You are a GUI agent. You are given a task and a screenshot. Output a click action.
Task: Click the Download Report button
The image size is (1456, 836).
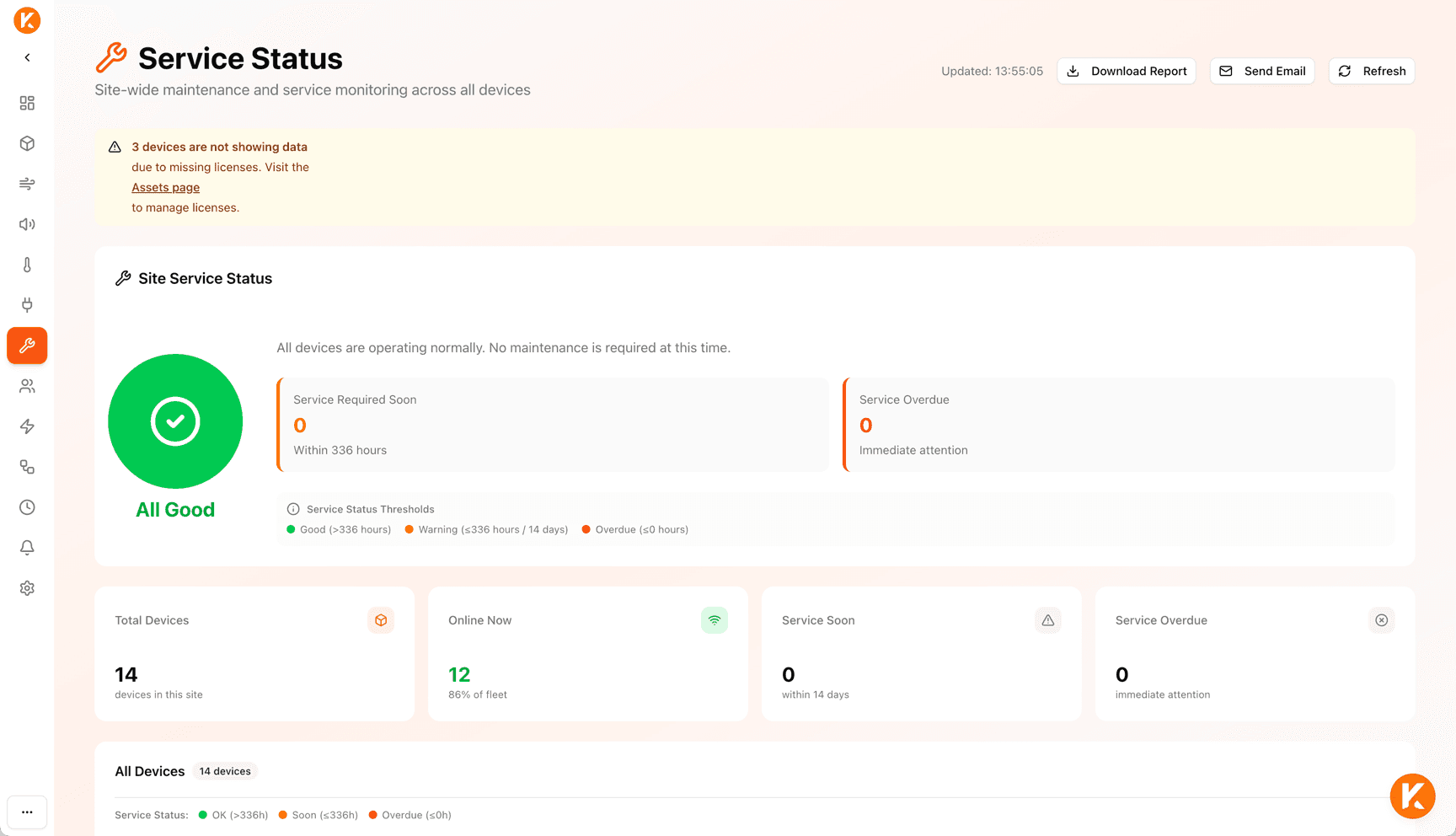1127,71
